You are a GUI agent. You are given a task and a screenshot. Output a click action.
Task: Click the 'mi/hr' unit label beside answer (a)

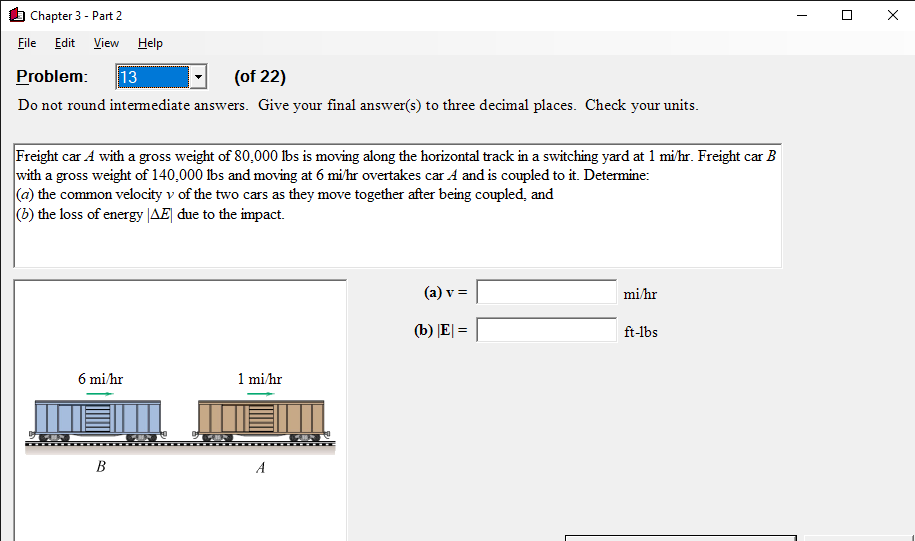pyautogui.click(x=640, y=294)
